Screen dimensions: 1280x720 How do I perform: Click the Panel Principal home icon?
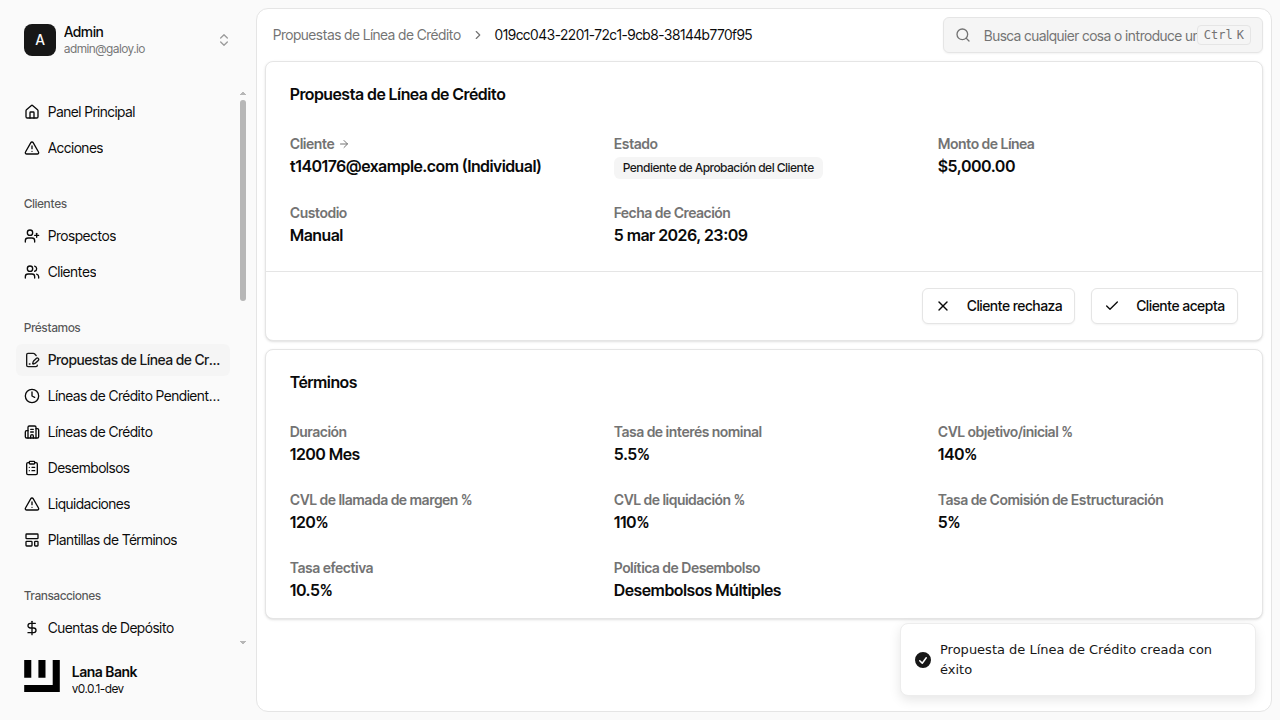32,112
